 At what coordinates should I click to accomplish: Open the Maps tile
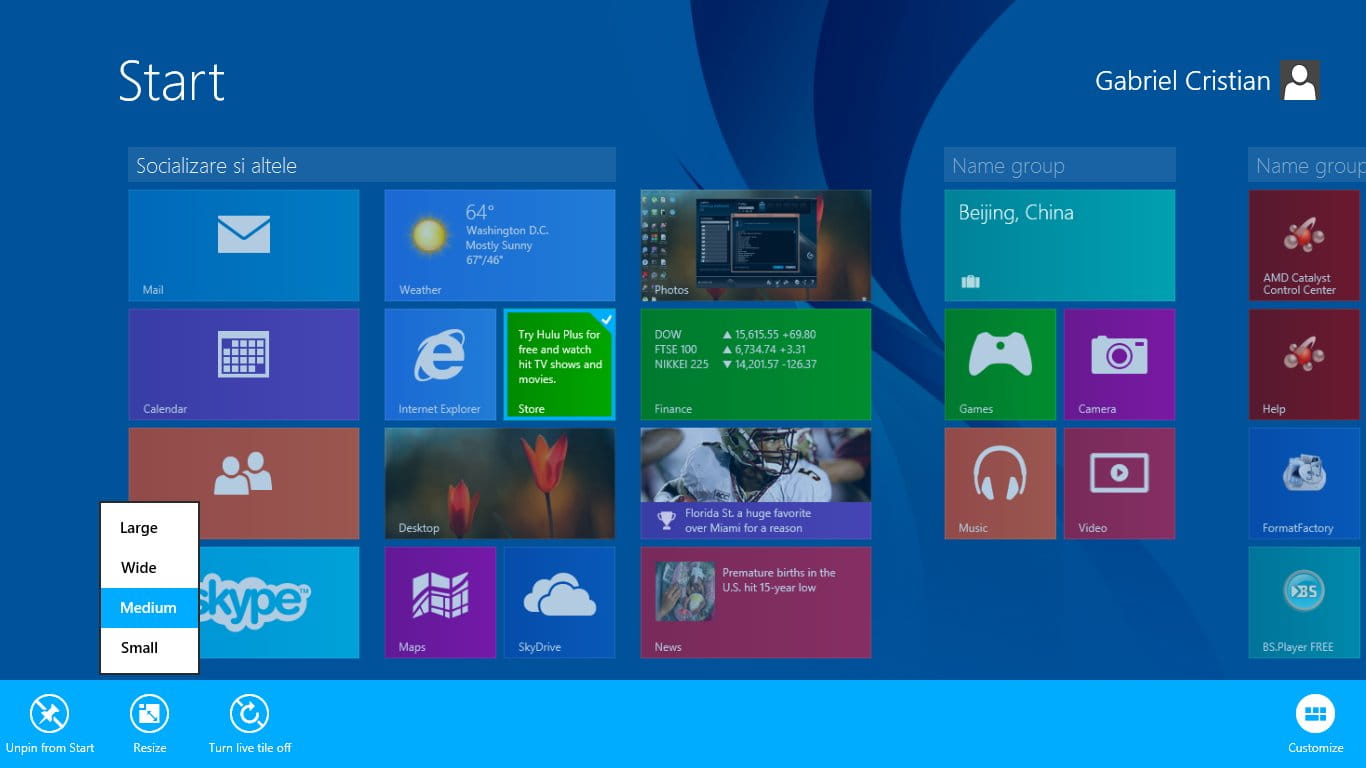tap(440, 602)
